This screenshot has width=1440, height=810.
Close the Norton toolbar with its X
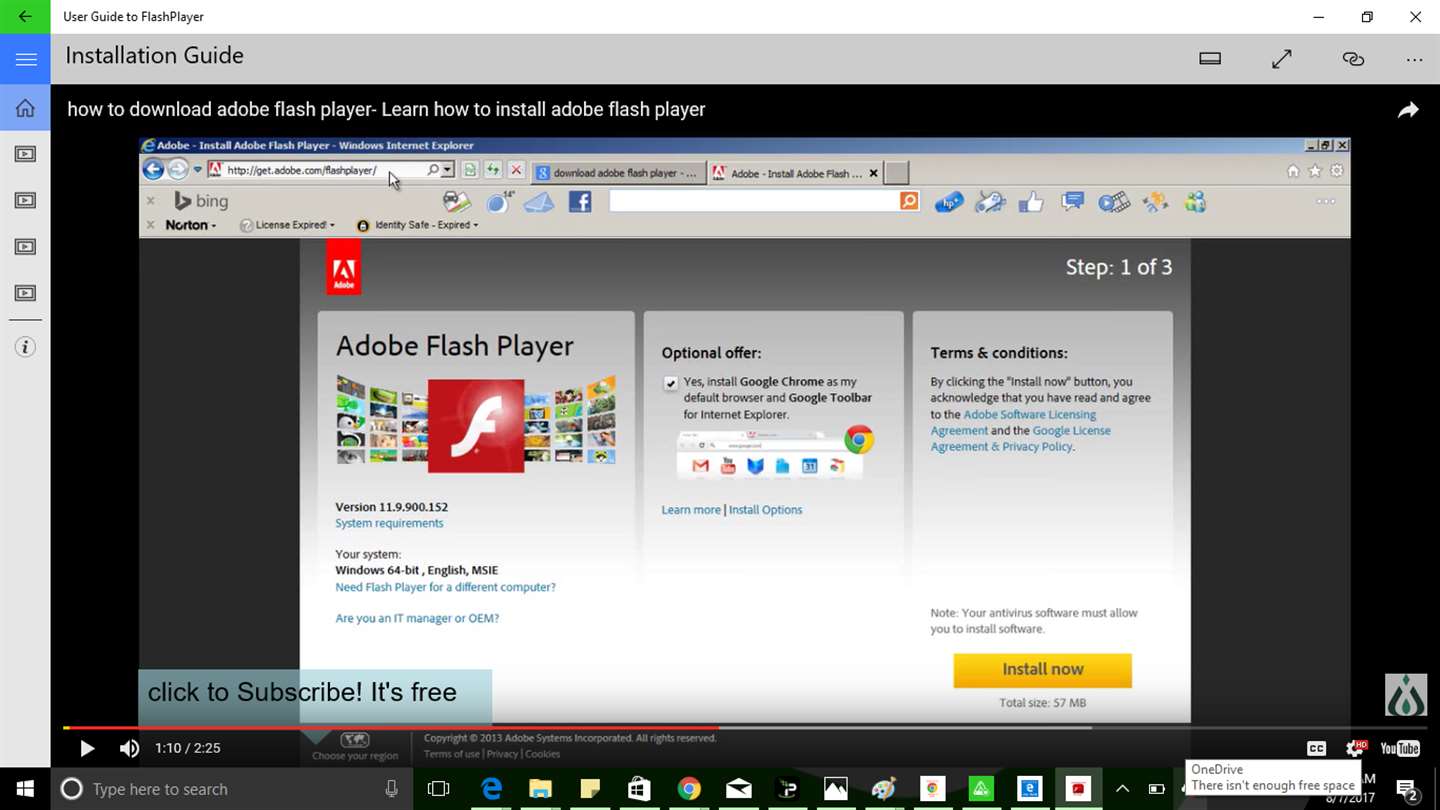click(151, 225)
